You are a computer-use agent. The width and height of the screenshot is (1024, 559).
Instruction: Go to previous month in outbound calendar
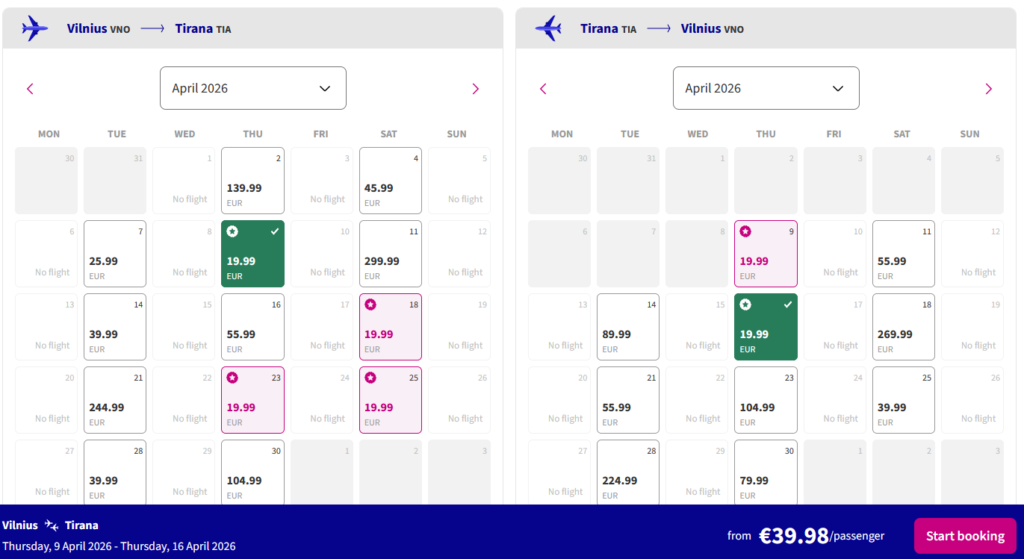pos(30,89)
